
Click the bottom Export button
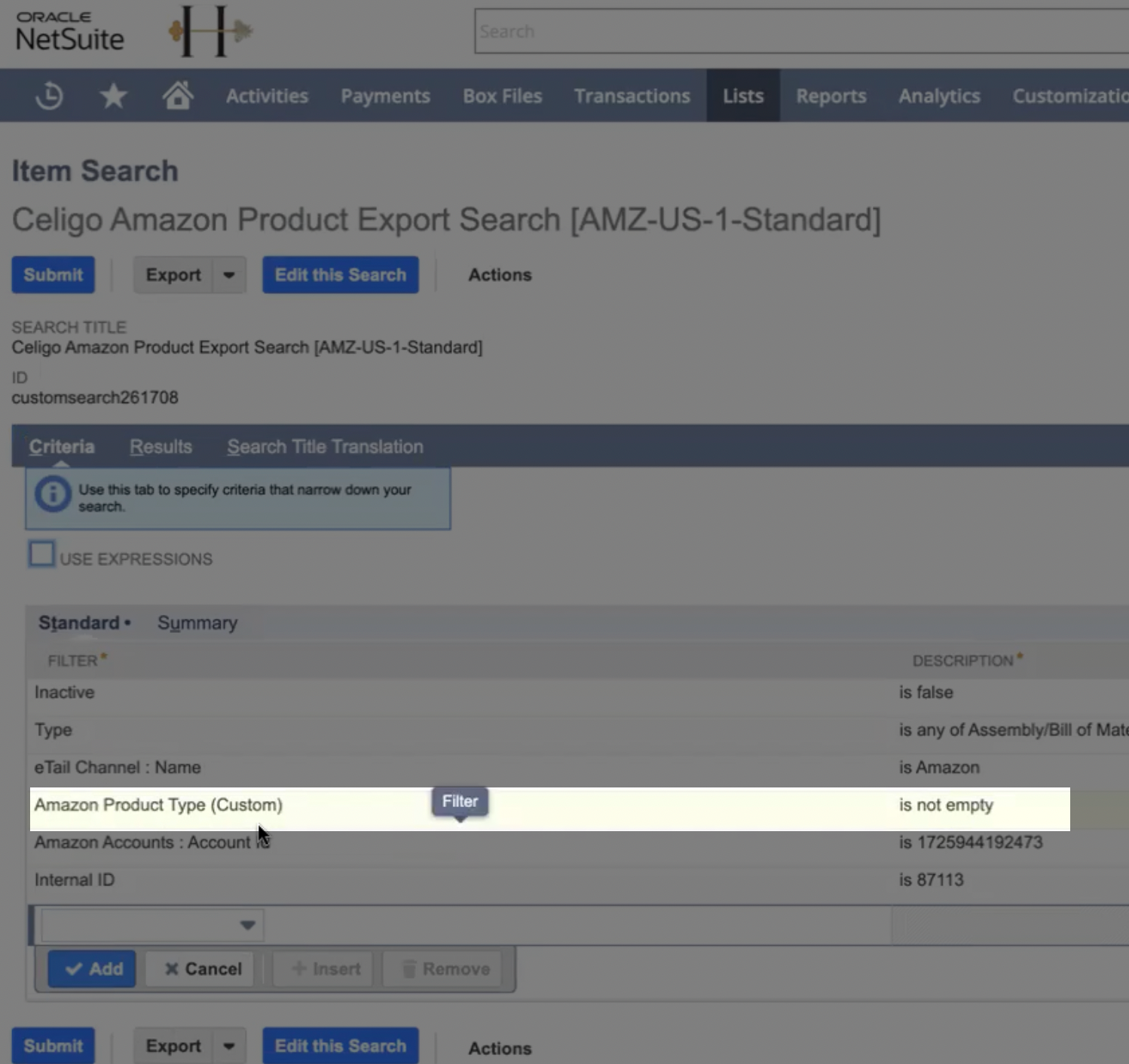point(173,1046)
